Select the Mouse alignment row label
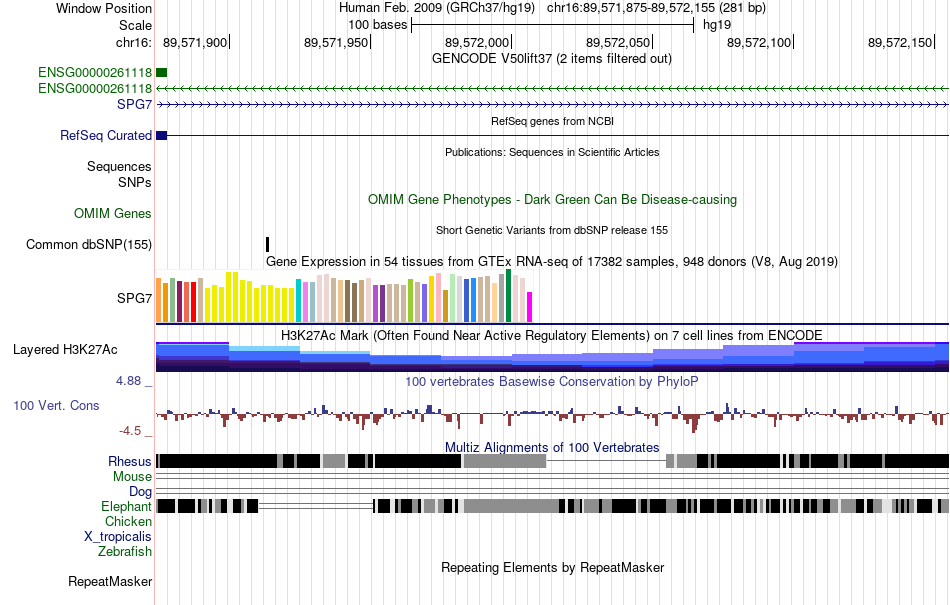The height and width of the screenshot is (605, 950). (132, 477)
